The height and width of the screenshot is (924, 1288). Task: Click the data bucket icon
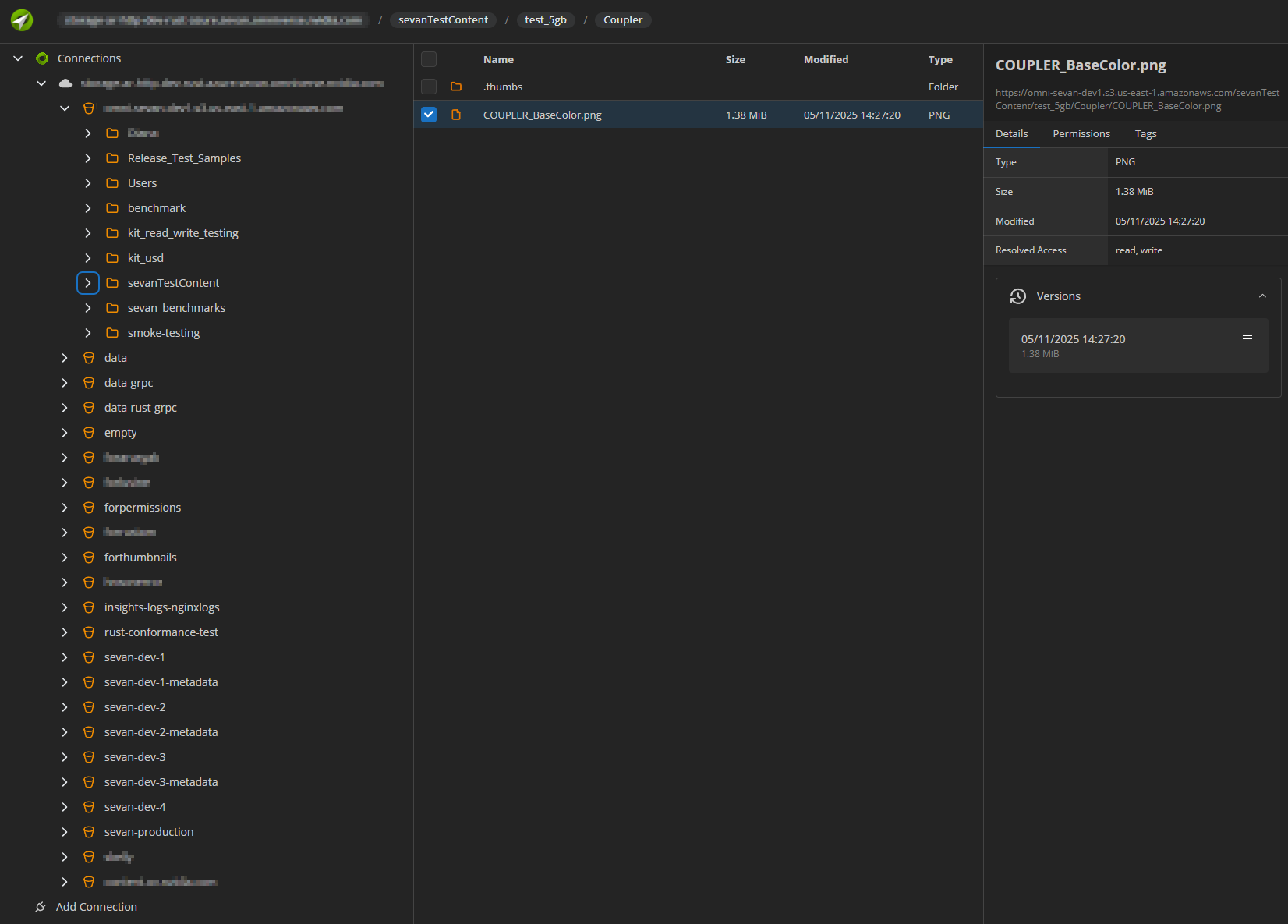(89, 358)
